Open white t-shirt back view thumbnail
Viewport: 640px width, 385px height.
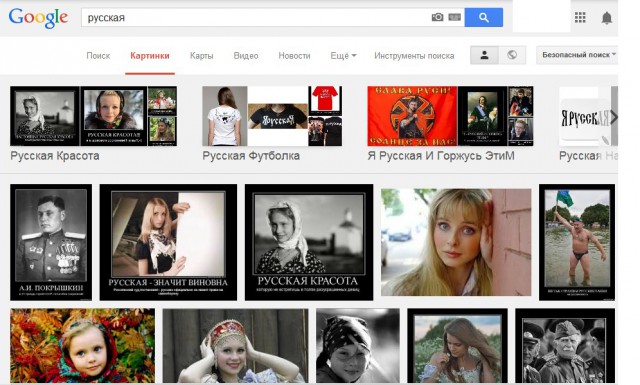(x=225, y=116)
